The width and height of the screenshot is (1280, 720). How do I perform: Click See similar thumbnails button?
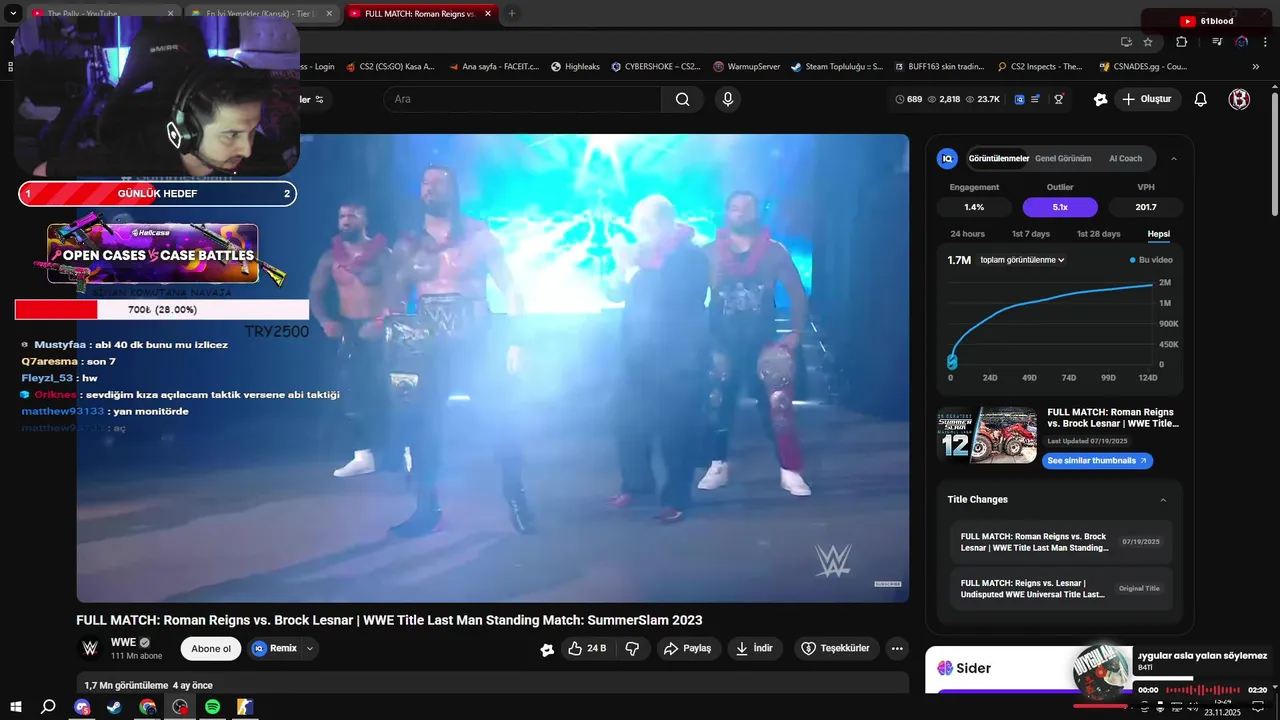coord(1097,461)
